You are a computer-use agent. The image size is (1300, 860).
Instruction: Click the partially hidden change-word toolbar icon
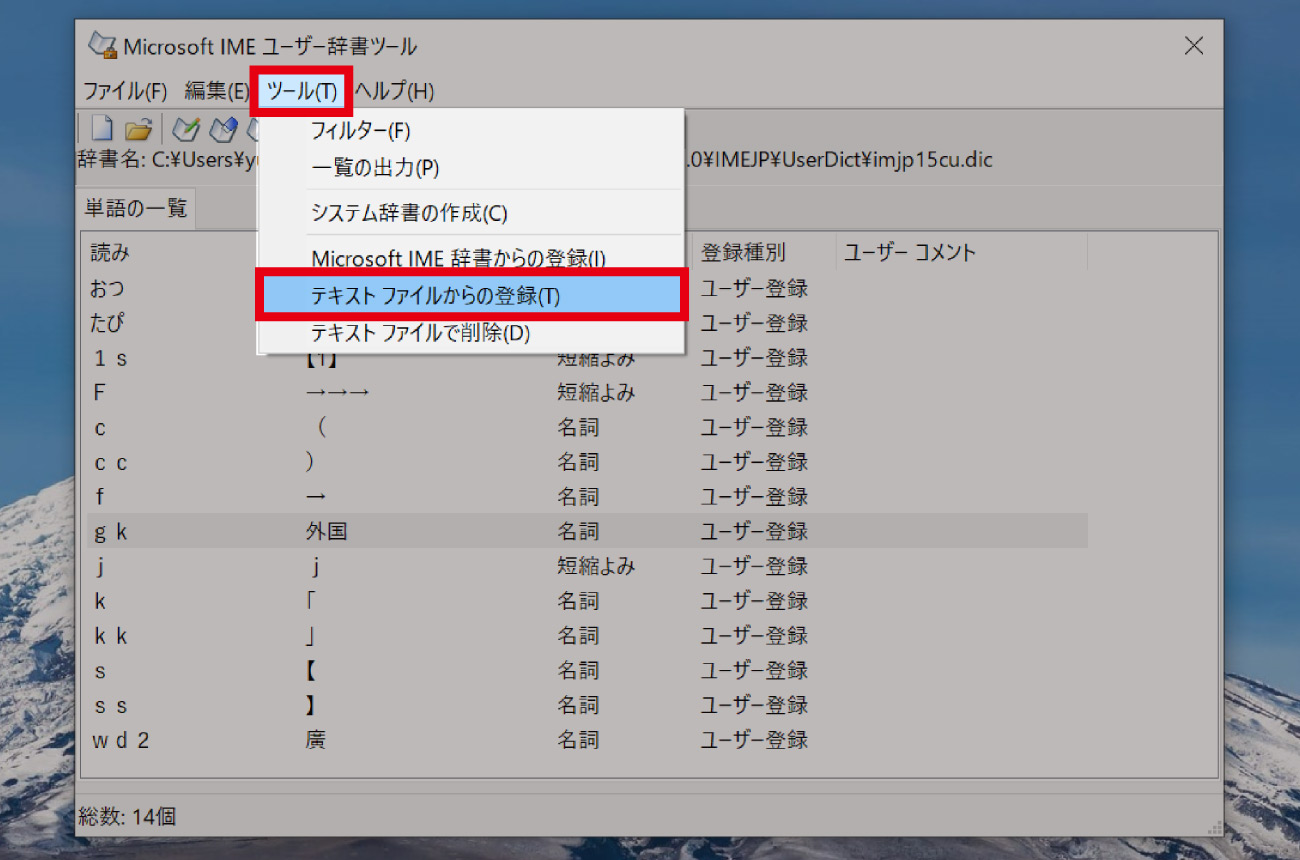[x=253, y=128]
